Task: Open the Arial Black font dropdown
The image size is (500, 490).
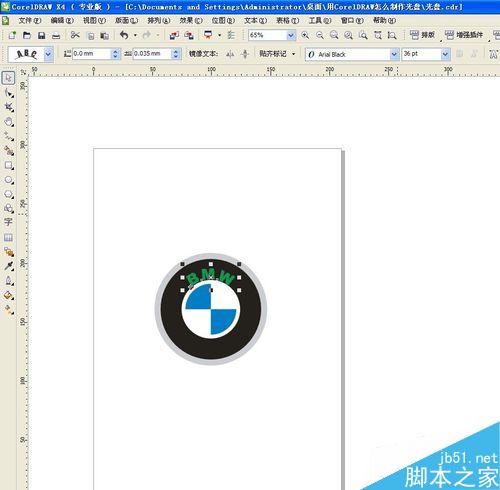Action: (394, 54)
